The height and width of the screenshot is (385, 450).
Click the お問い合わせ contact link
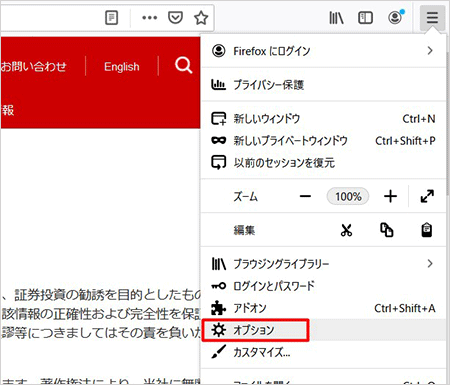[x=33, y=66]
